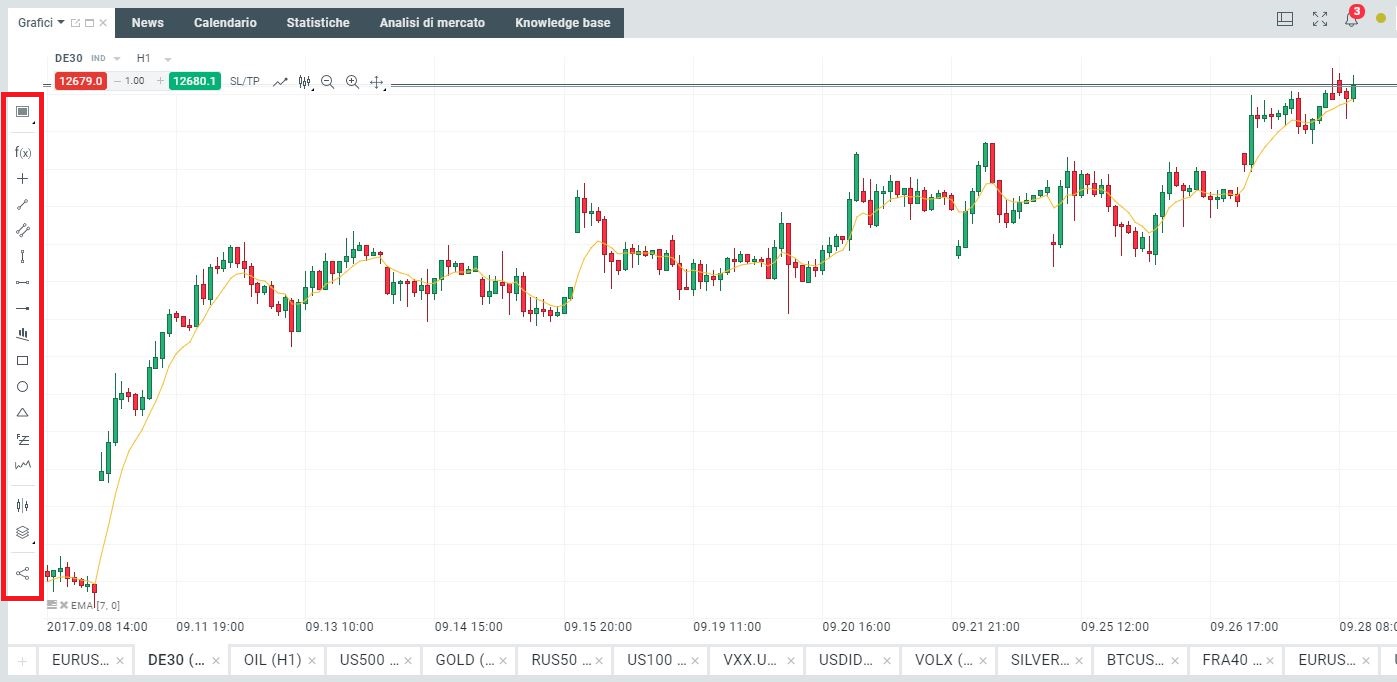Select the triangle shape tool

23,412
